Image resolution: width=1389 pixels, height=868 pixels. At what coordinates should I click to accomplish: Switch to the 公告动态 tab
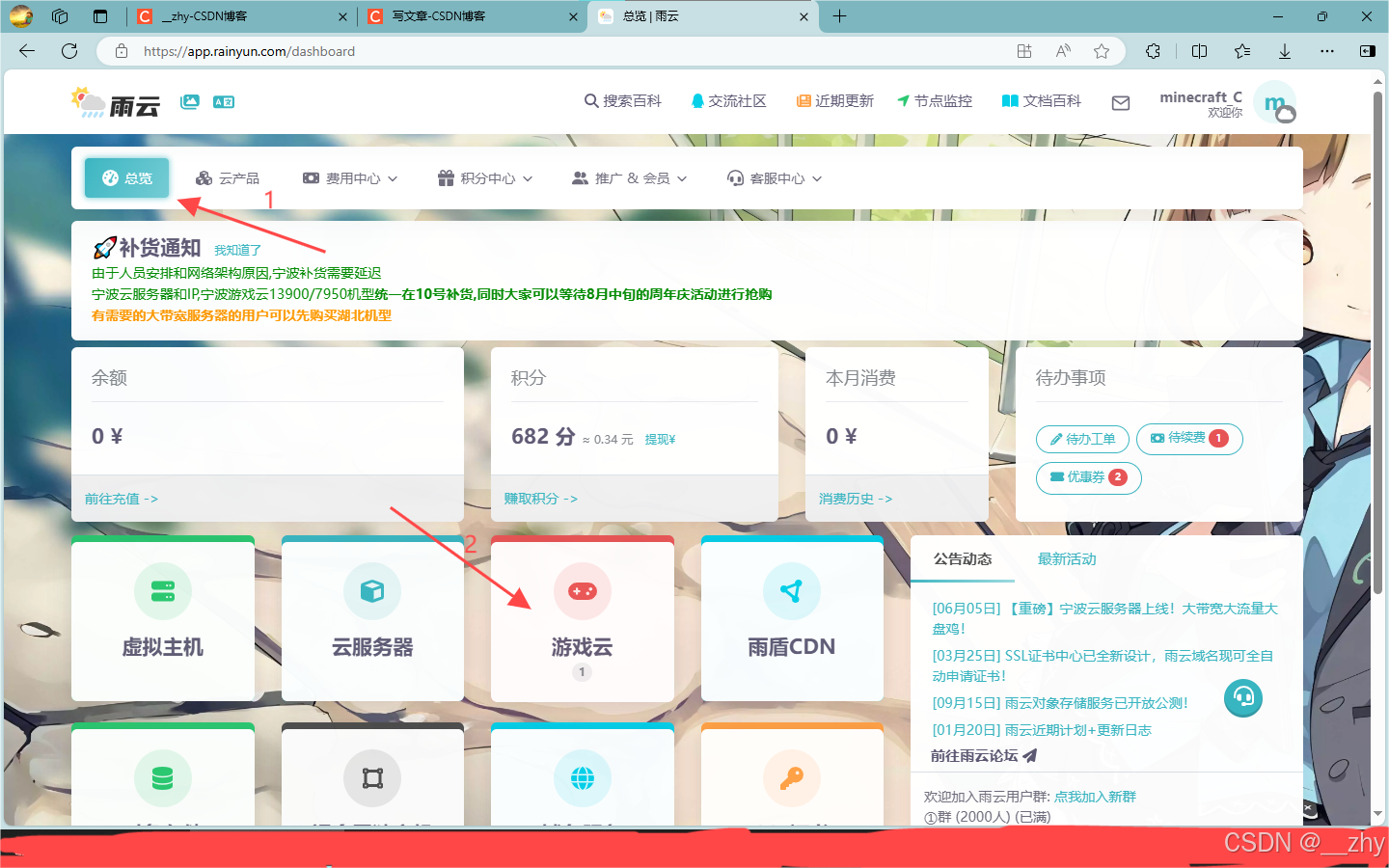pyautogui.click(x=963, y=559)
